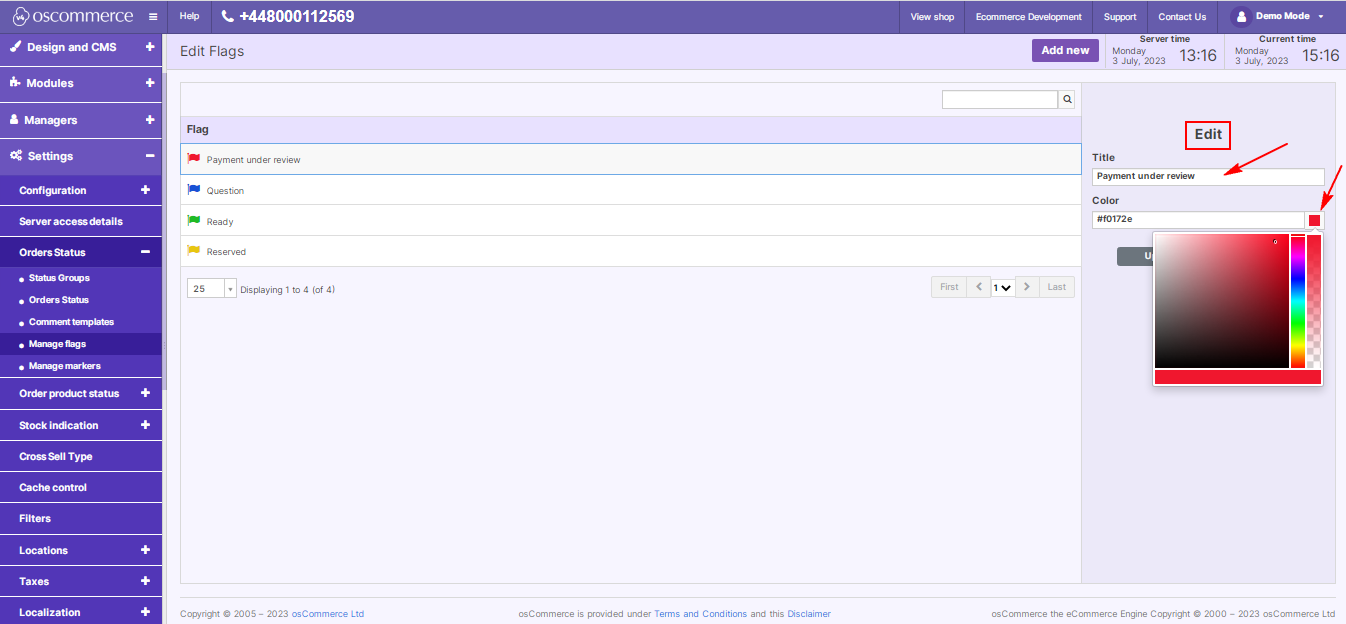The height and width of the screenshot is (624, 1346).
Task: Click the Add new button
Action: (x=1064, y=49)
